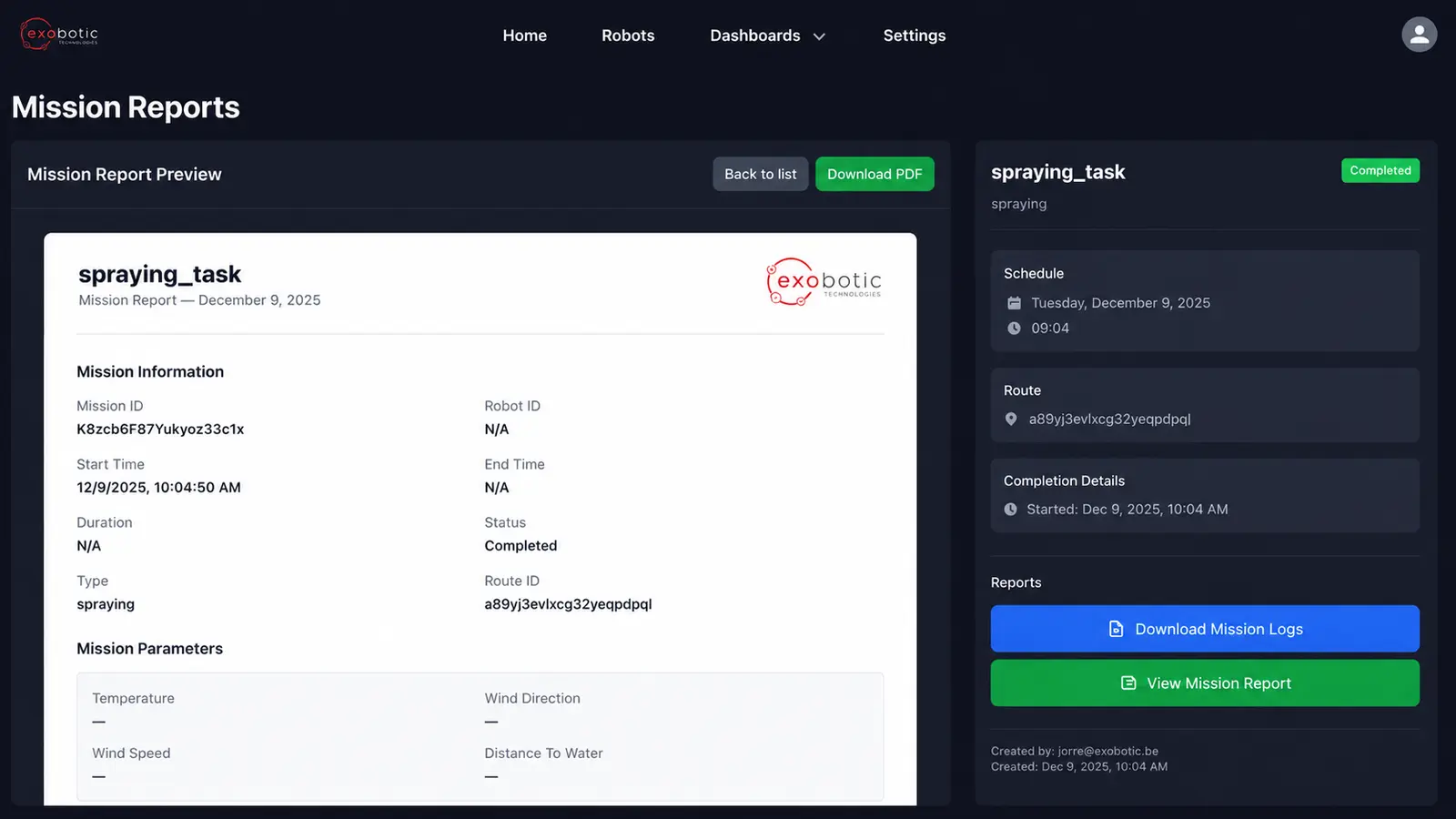Click the route ID in the side panel
1456x819 pixels.
click(x=1109, y=420)
